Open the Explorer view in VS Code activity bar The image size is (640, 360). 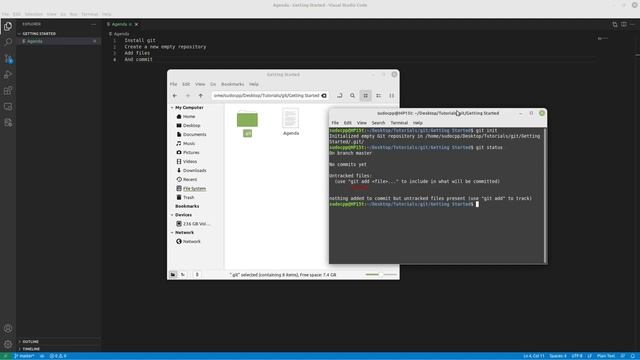tap(8, 27)
